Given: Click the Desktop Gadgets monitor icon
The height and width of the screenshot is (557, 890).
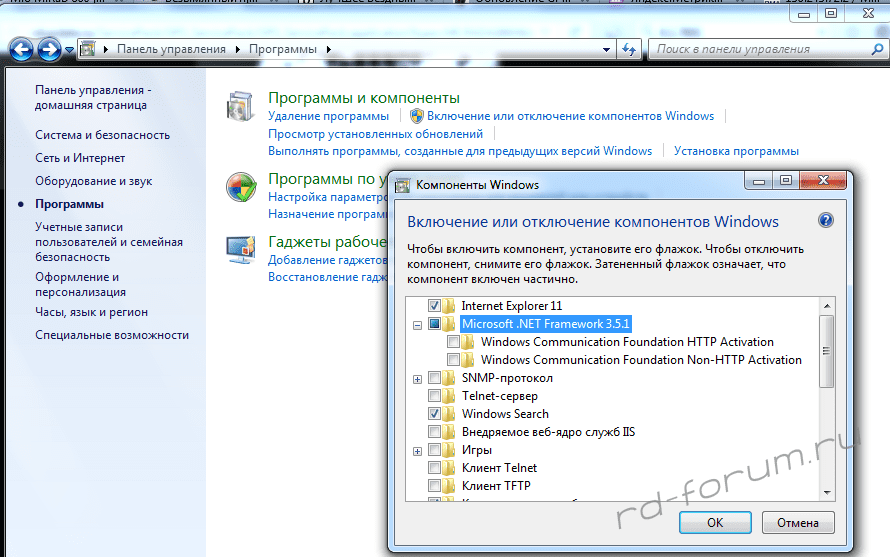Looking at the screenshot, I should pyautogui.click(x=241, y=249).
